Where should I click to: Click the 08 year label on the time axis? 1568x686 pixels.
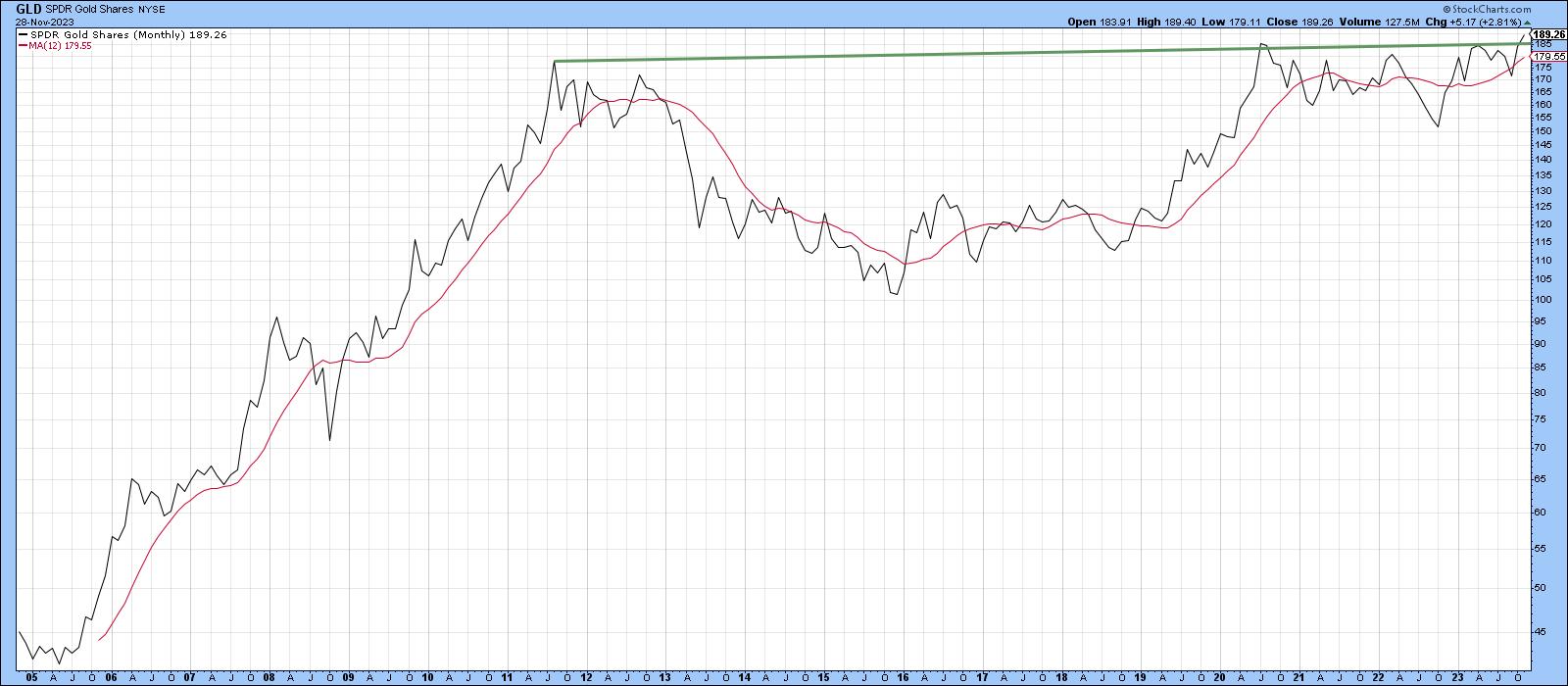pyautogui.click(x=269, y=677)
